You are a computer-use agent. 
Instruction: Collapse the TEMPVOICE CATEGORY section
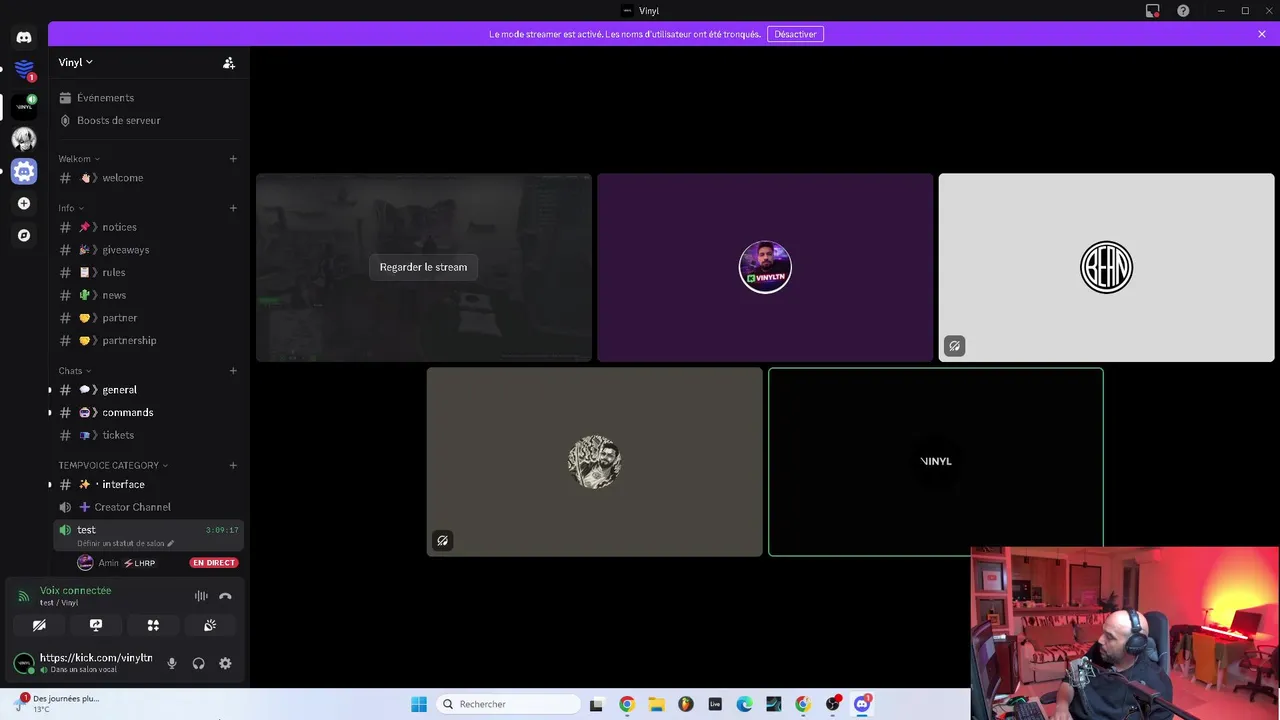(x=113, y=465)
